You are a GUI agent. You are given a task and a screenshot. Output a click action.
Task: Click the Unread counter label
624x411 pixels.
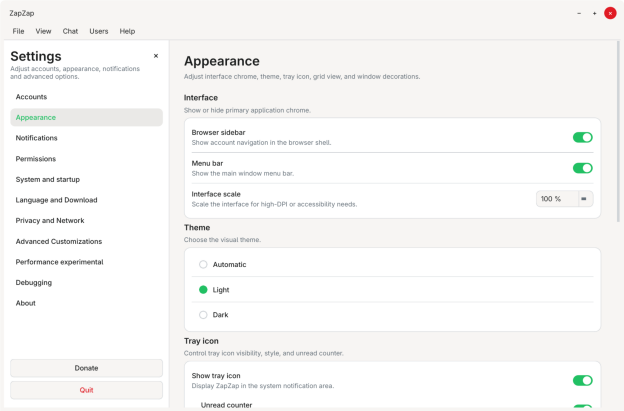click(x=226, y=405)
